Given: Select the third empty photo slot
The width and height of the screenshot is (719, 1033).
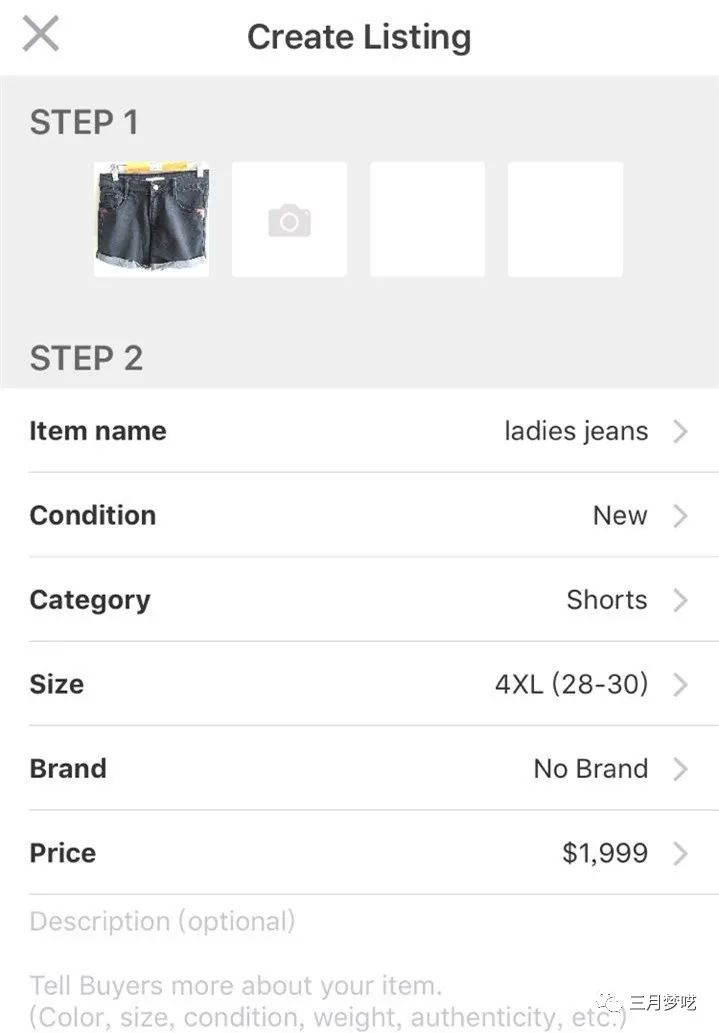Looking at the screenshot, I should pyautogui.click(x=427, y=218).
